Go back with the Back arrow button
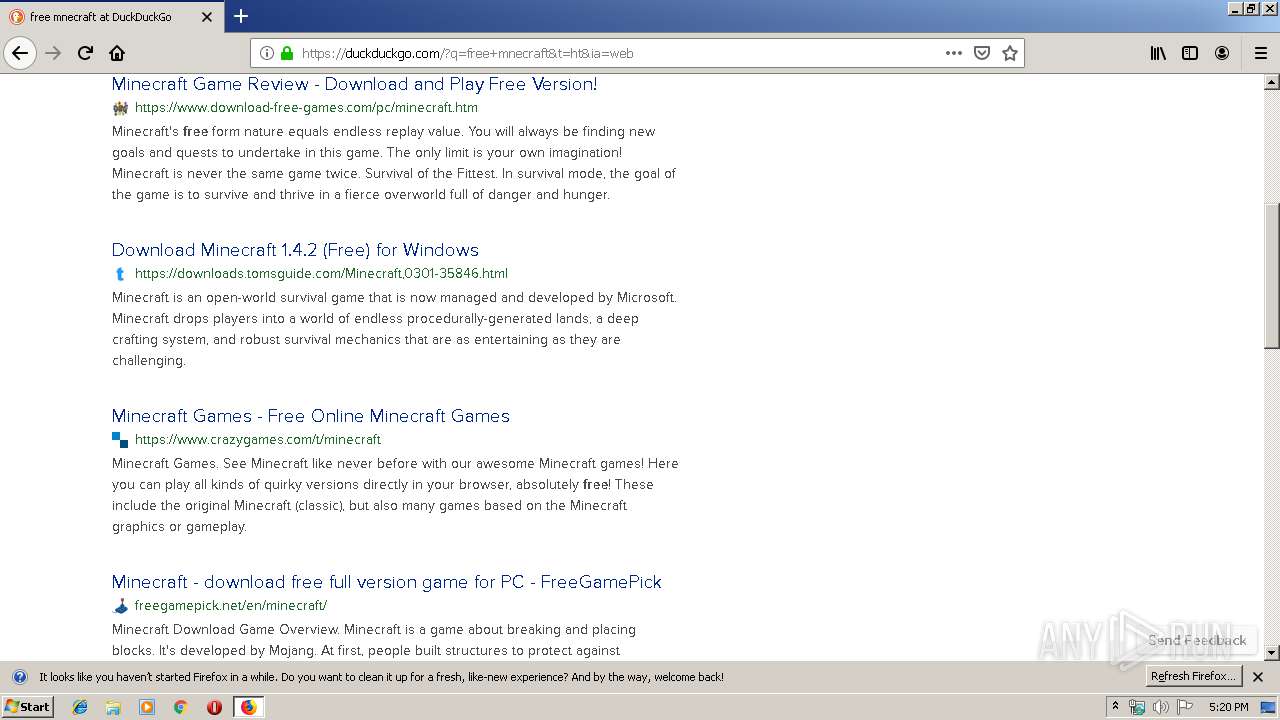 (x=20, y=53)
